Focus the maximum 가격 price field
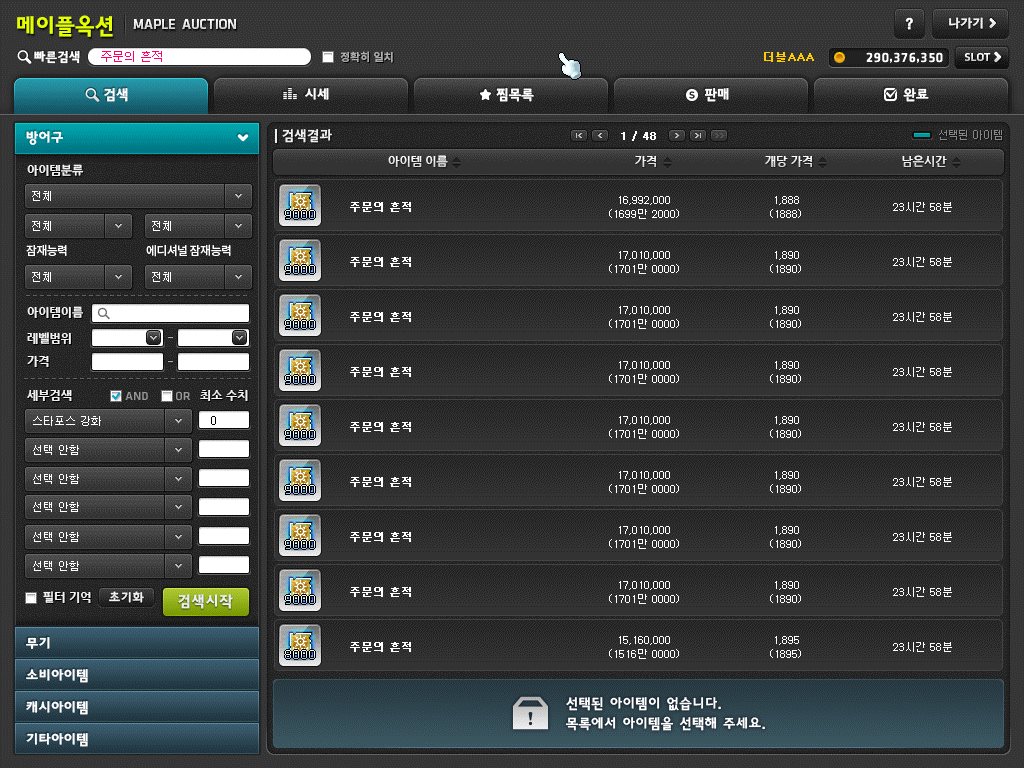The width and height of the screenshot is (1024, 768). [x=214, y=362]
